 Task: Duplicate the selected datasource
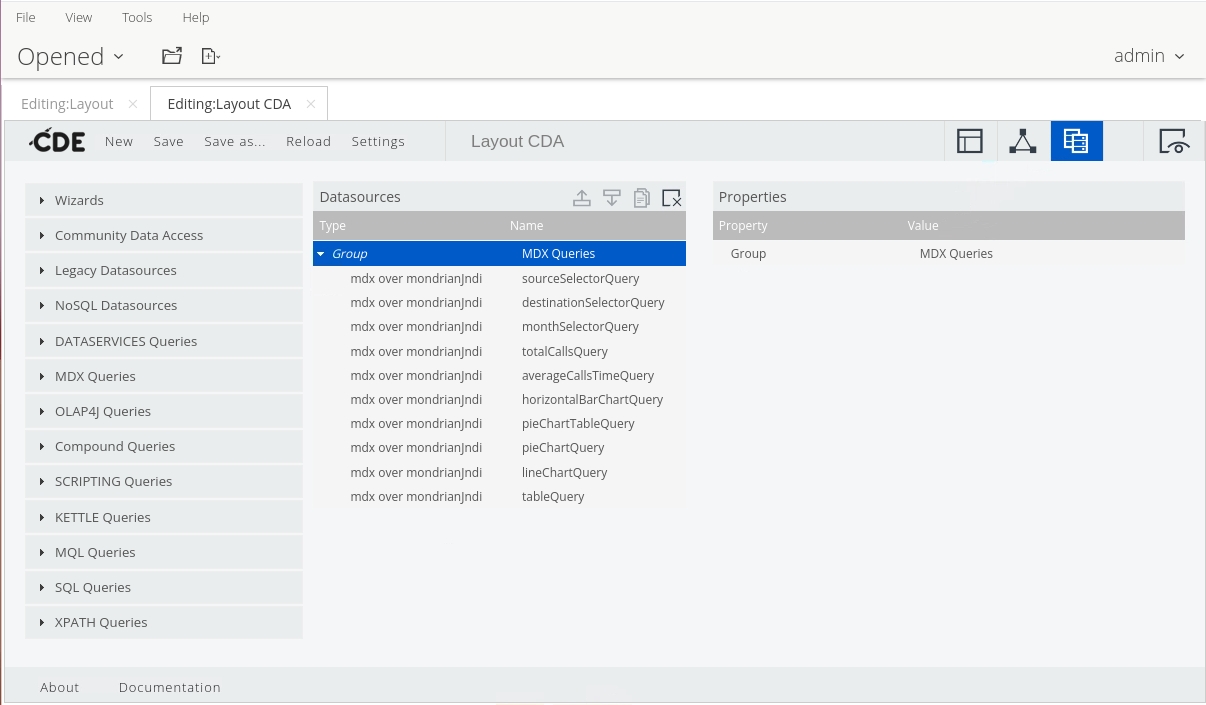click(x=642, y=198)
